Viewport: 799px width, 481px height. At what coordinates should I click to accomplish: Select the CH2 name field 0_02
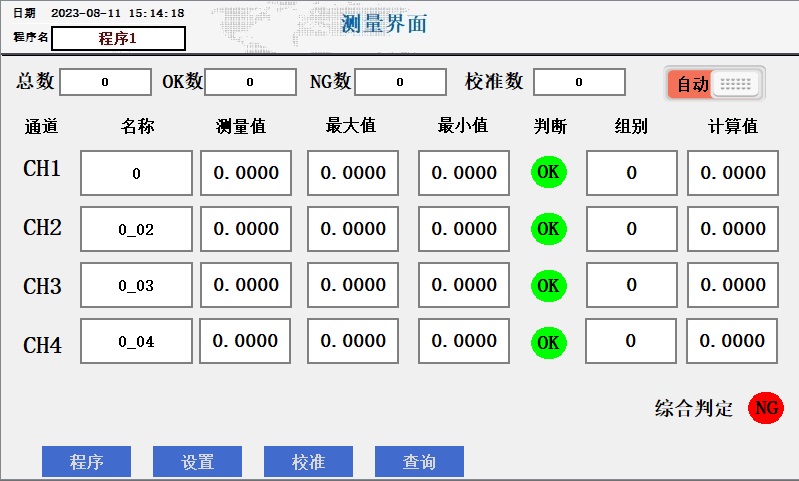137,229
